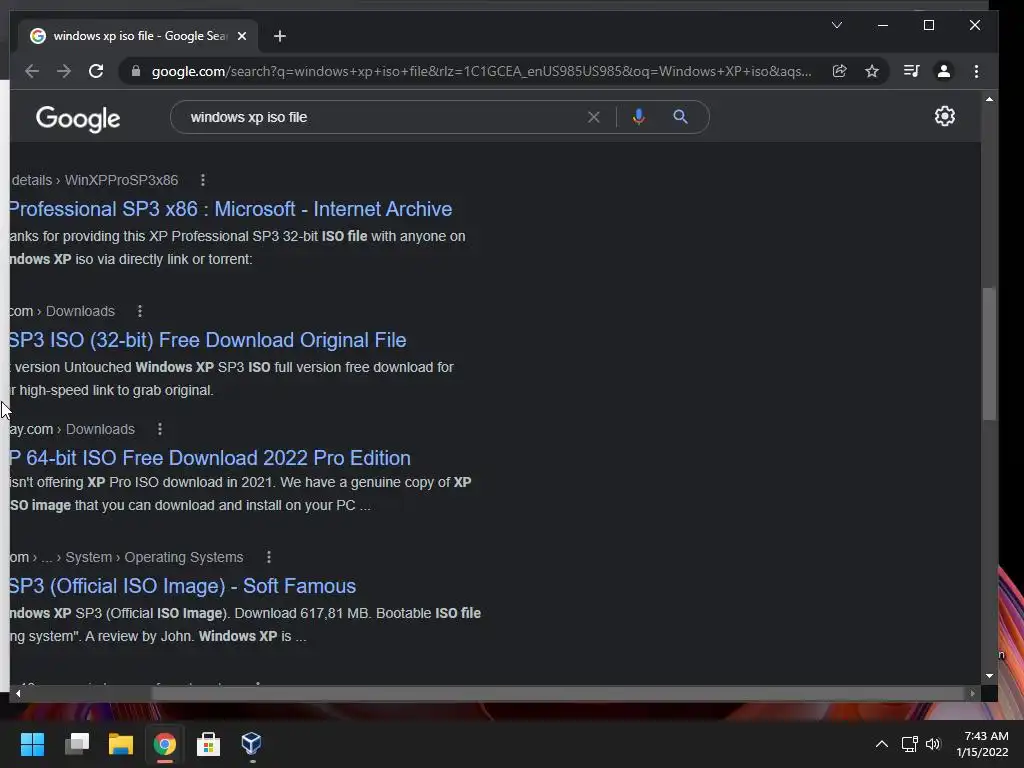Open Google quick settings gear
This screenshot has width=1024, height=768.
coord(944,116)
